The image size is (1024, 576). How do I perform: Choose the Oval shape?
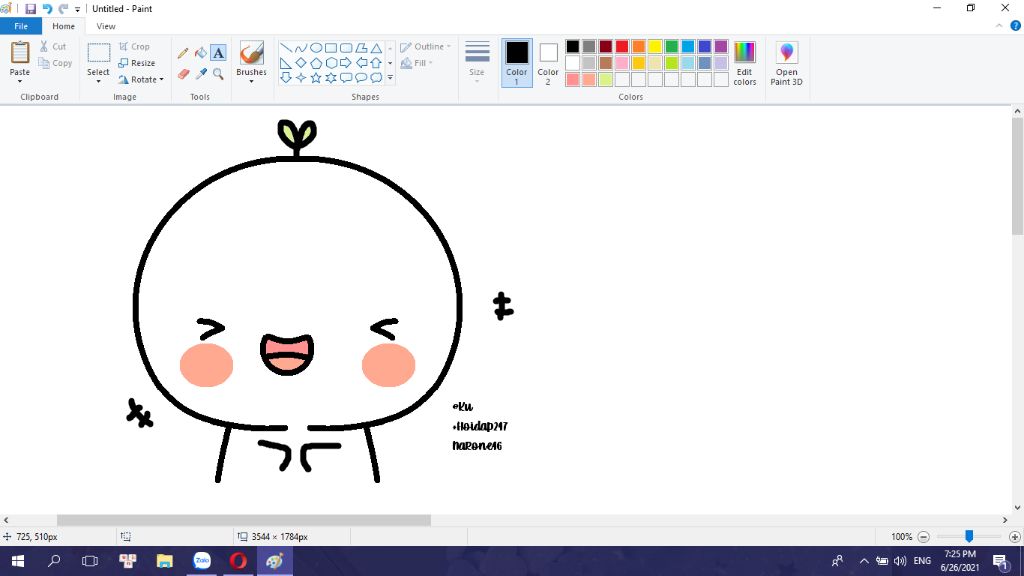(x=316, y=48)
